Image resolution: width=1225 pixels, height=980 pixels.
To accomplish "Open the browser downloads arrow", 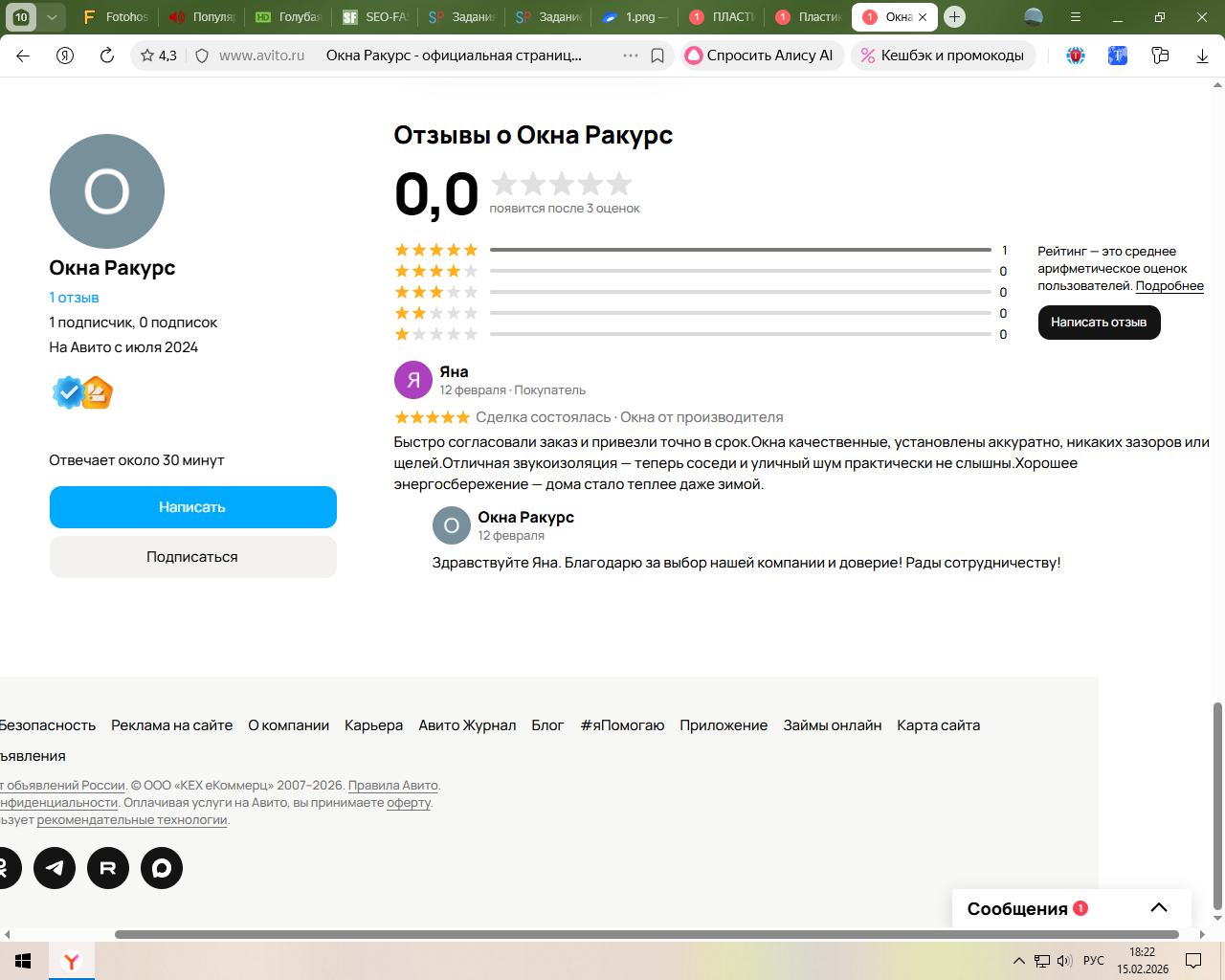I will click(x=1202, y=56).
